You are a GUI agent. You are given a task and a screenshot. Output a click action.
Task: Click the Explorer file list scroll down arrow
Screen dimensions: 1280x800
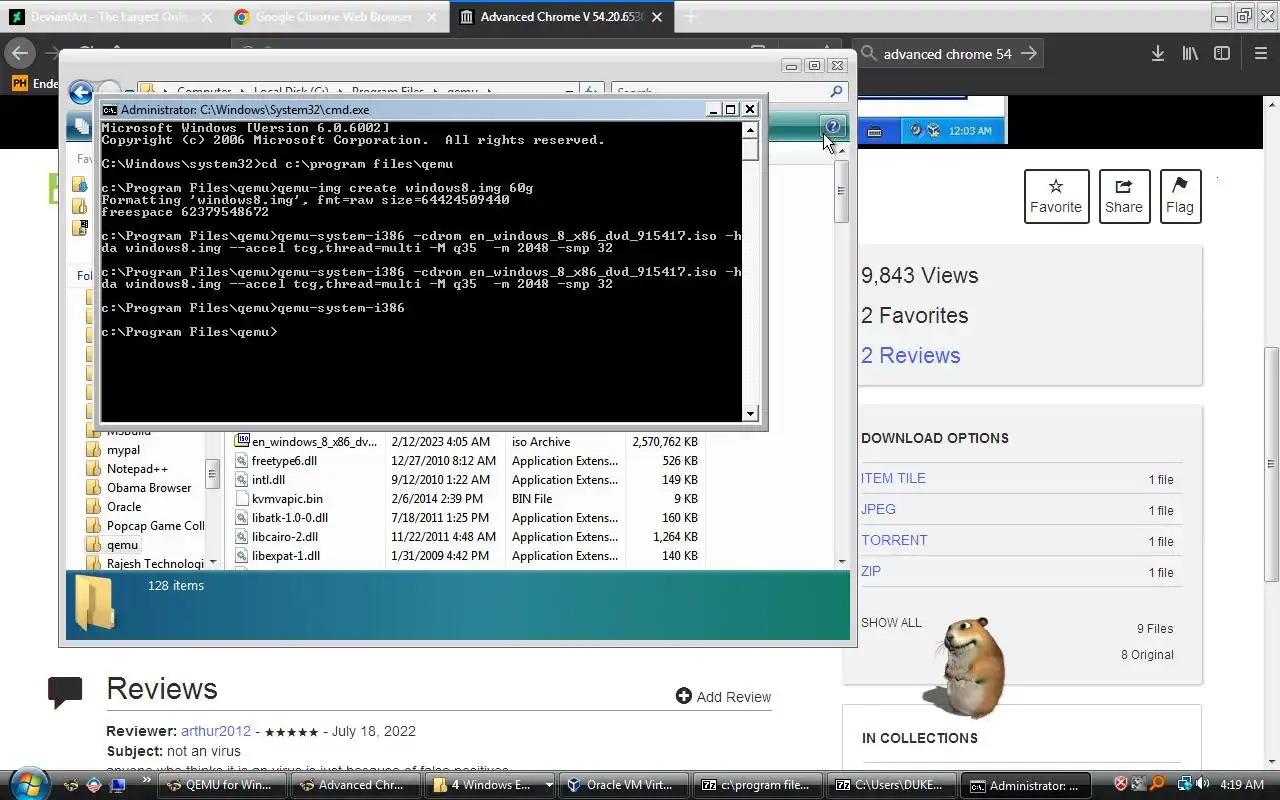[x=841, y=562]
